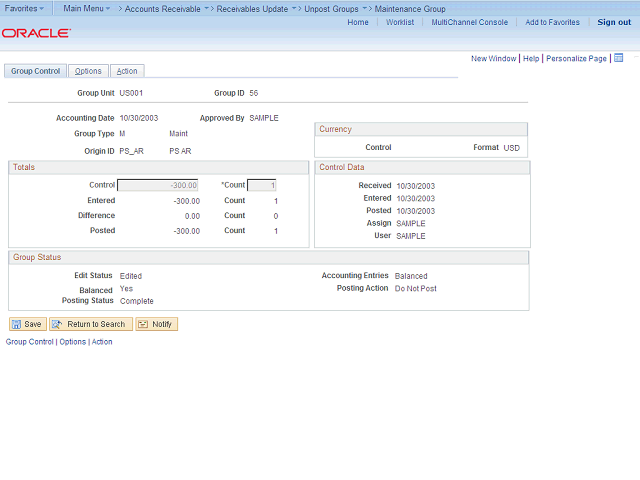640x480 pixels.
Task: Expand Receivables Update breadcrumb menu
Action: point(254,8)
